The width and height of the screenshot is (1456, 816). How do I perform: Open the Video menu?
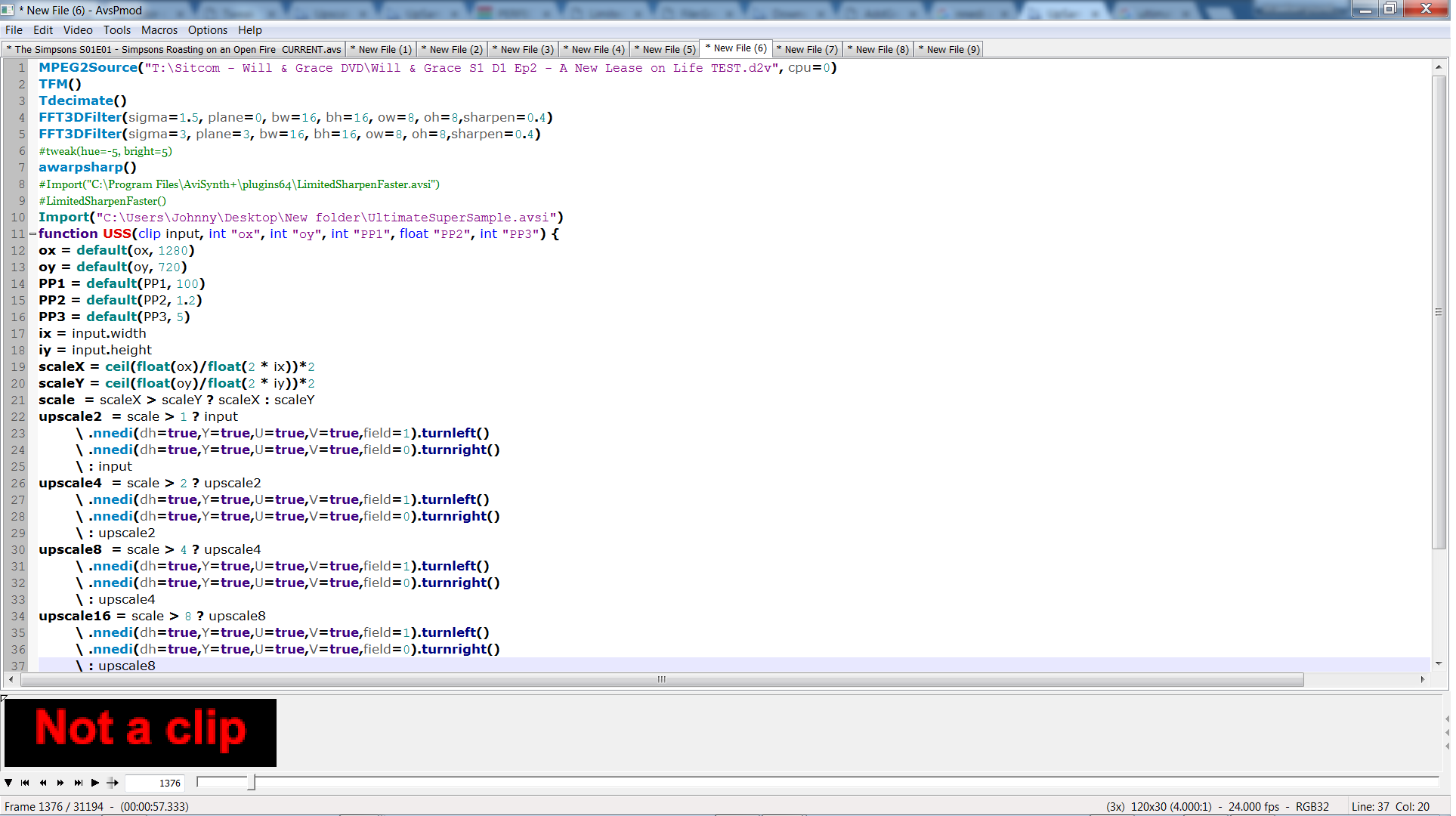pos(78,30)
